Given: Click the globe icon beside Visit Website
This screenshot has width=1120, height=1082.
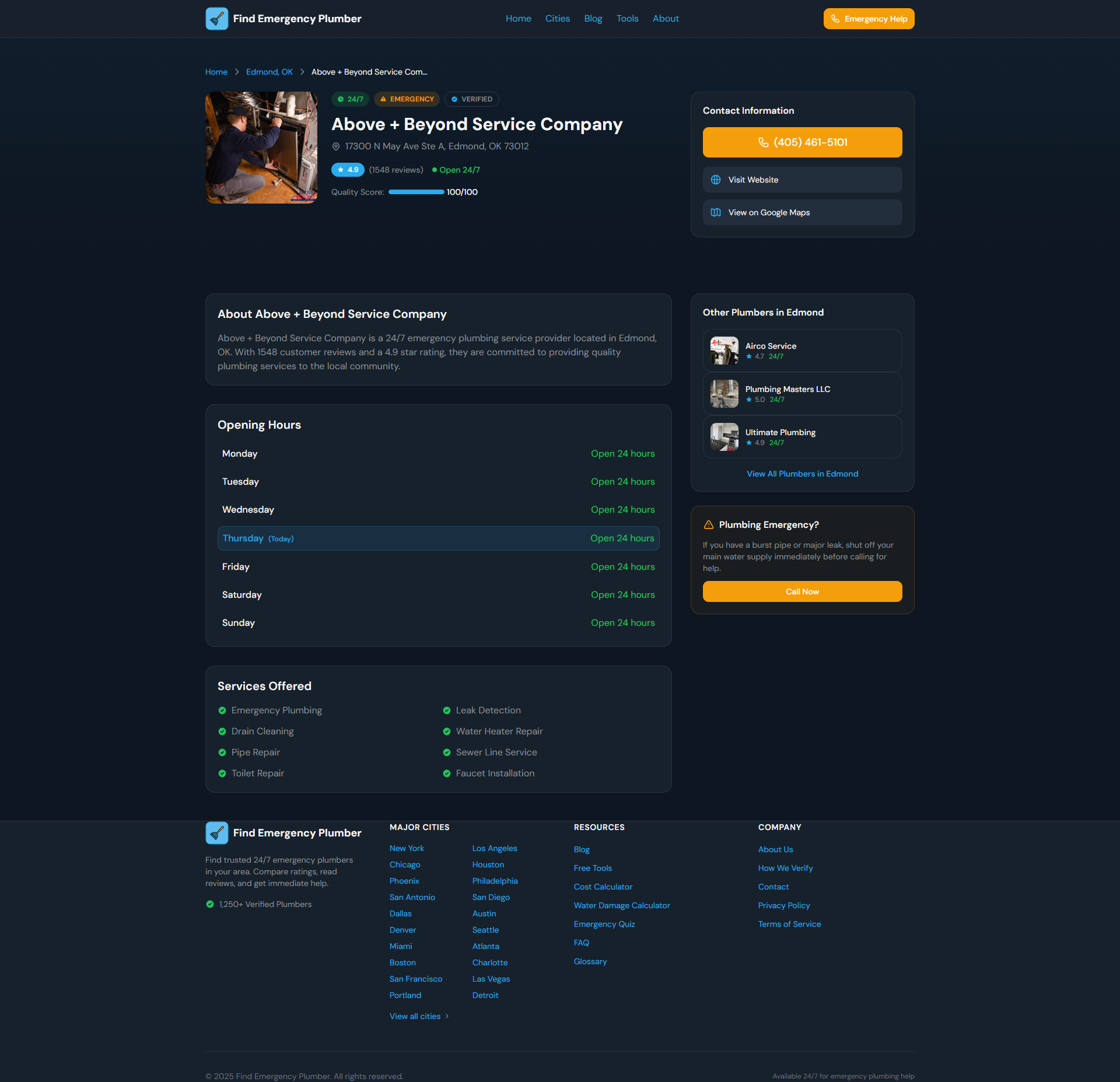Looking at the screenshot, I should (716, 180).
